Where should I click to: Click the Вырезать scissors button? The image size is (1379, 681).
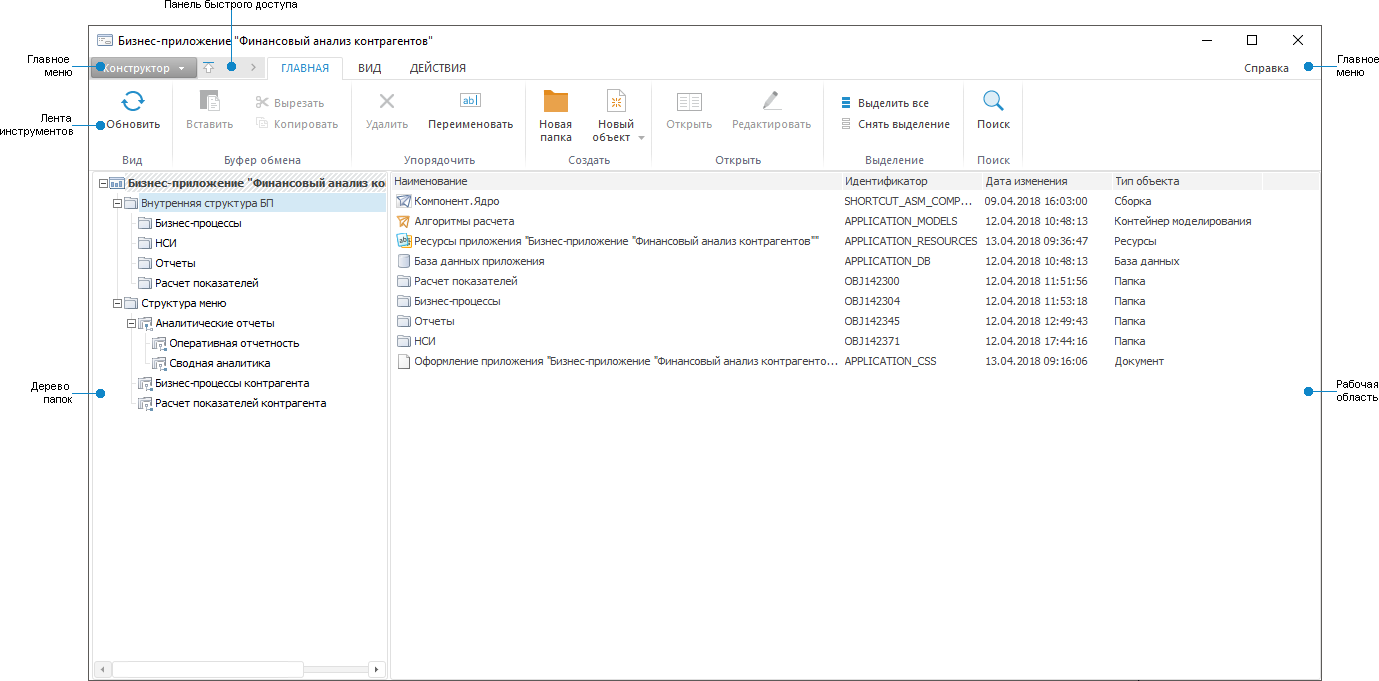point(290,103)
